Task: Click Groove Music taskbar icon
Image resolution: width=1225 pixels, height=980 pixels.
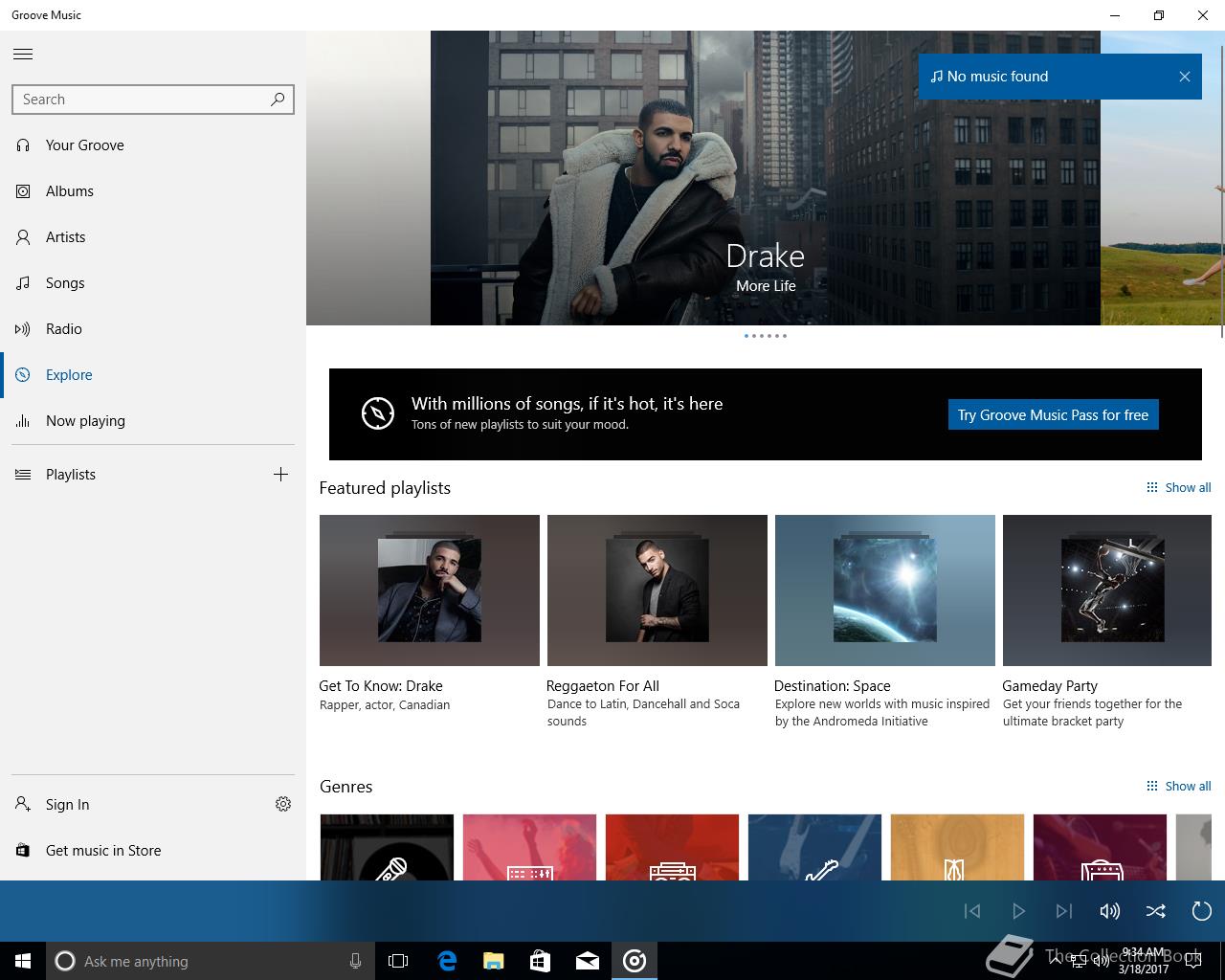Action: tap(635, 961)
